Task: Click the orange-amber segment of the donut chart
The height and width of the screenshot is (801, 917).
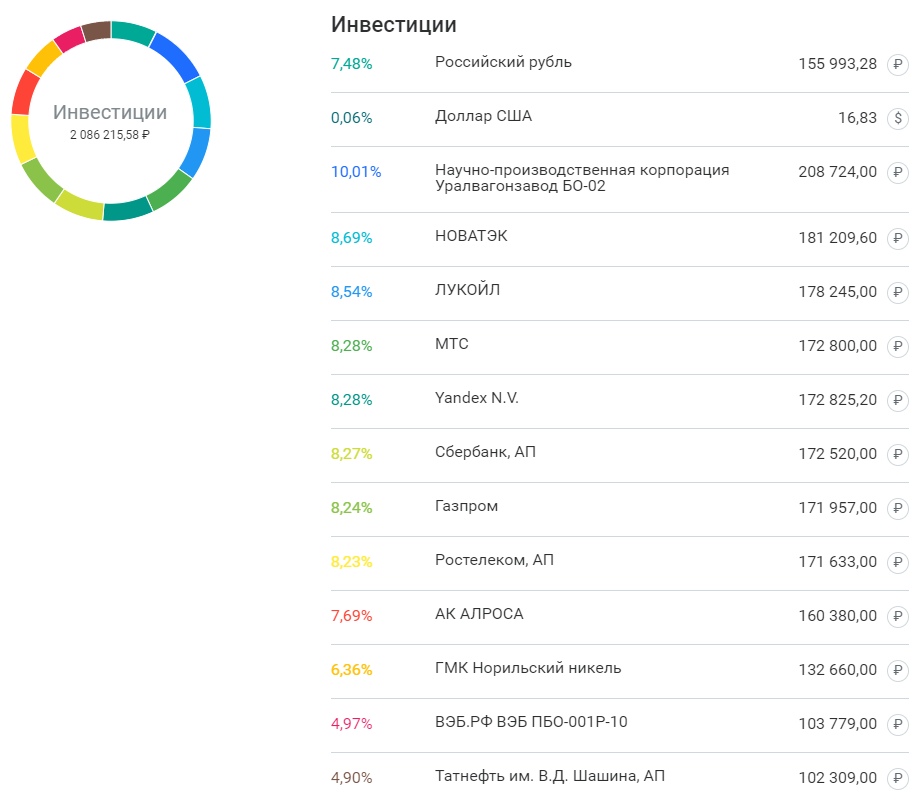Action: [x=44, y=58]
